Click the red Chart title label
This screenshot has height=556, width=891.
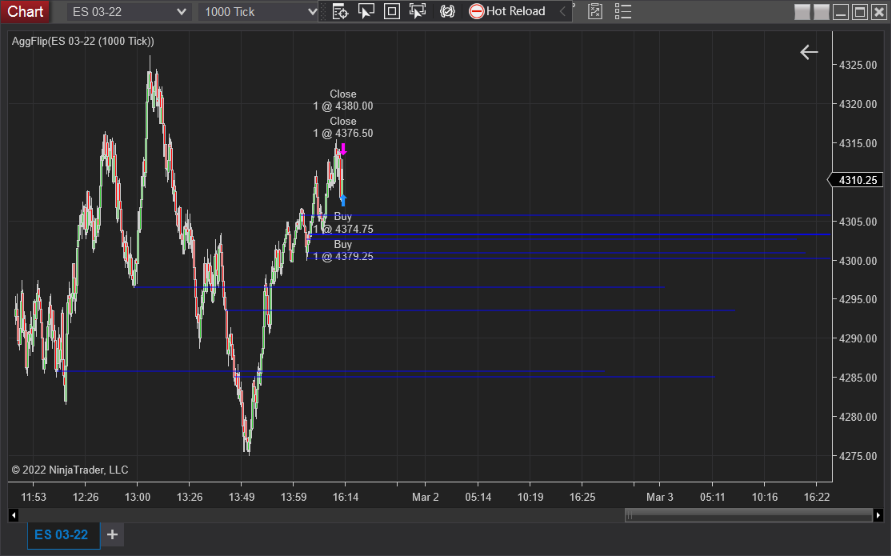click(x=25, y=11)
